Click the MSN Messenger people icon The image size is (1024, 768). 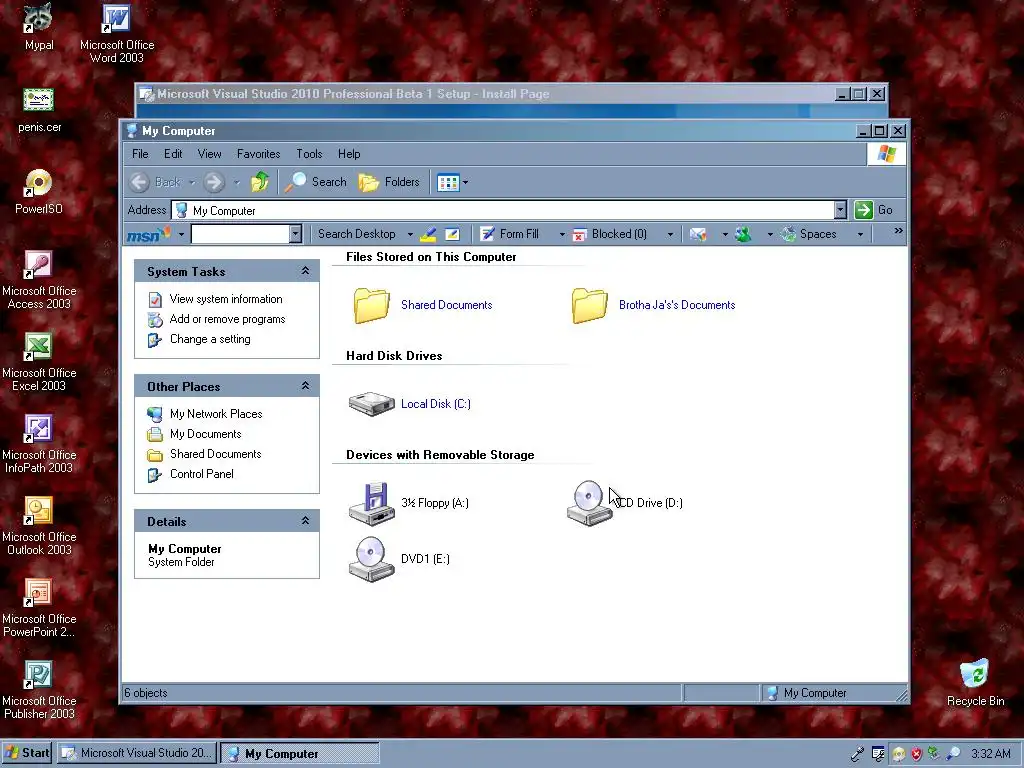pyautogui.click(x=743, y=234)
